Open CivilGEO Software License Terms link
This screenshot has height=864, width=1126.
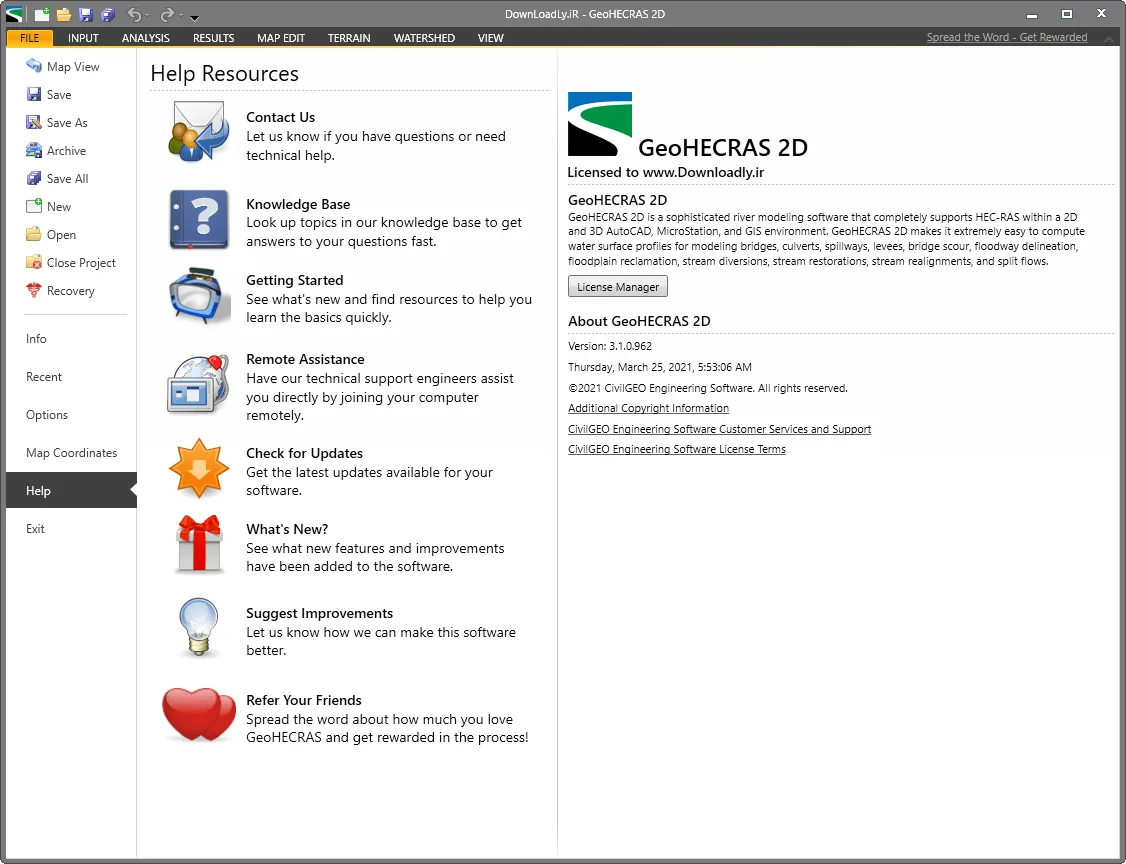tap(676, 449)
